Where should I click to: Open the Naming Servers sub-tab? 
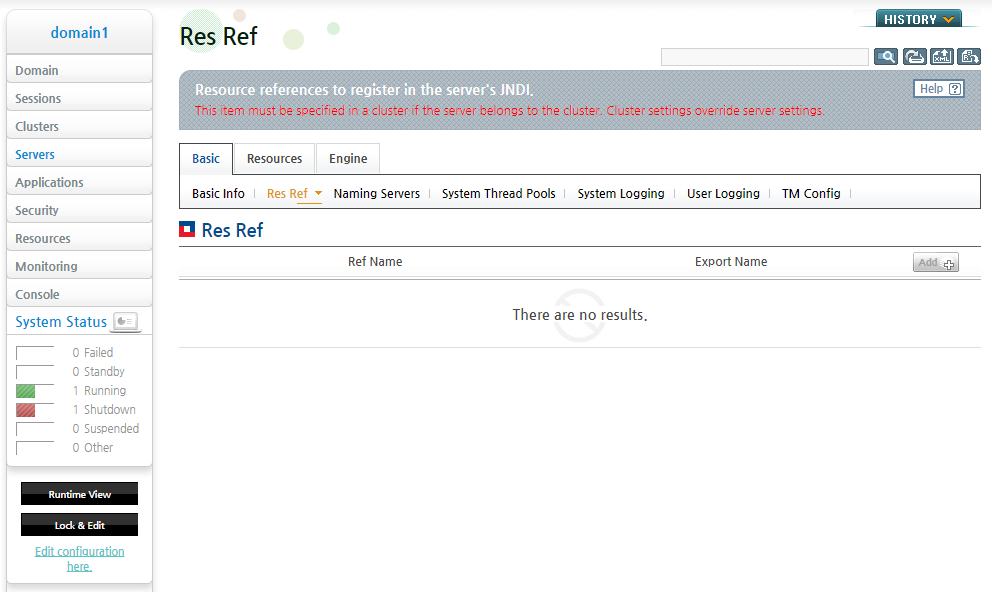376,194
